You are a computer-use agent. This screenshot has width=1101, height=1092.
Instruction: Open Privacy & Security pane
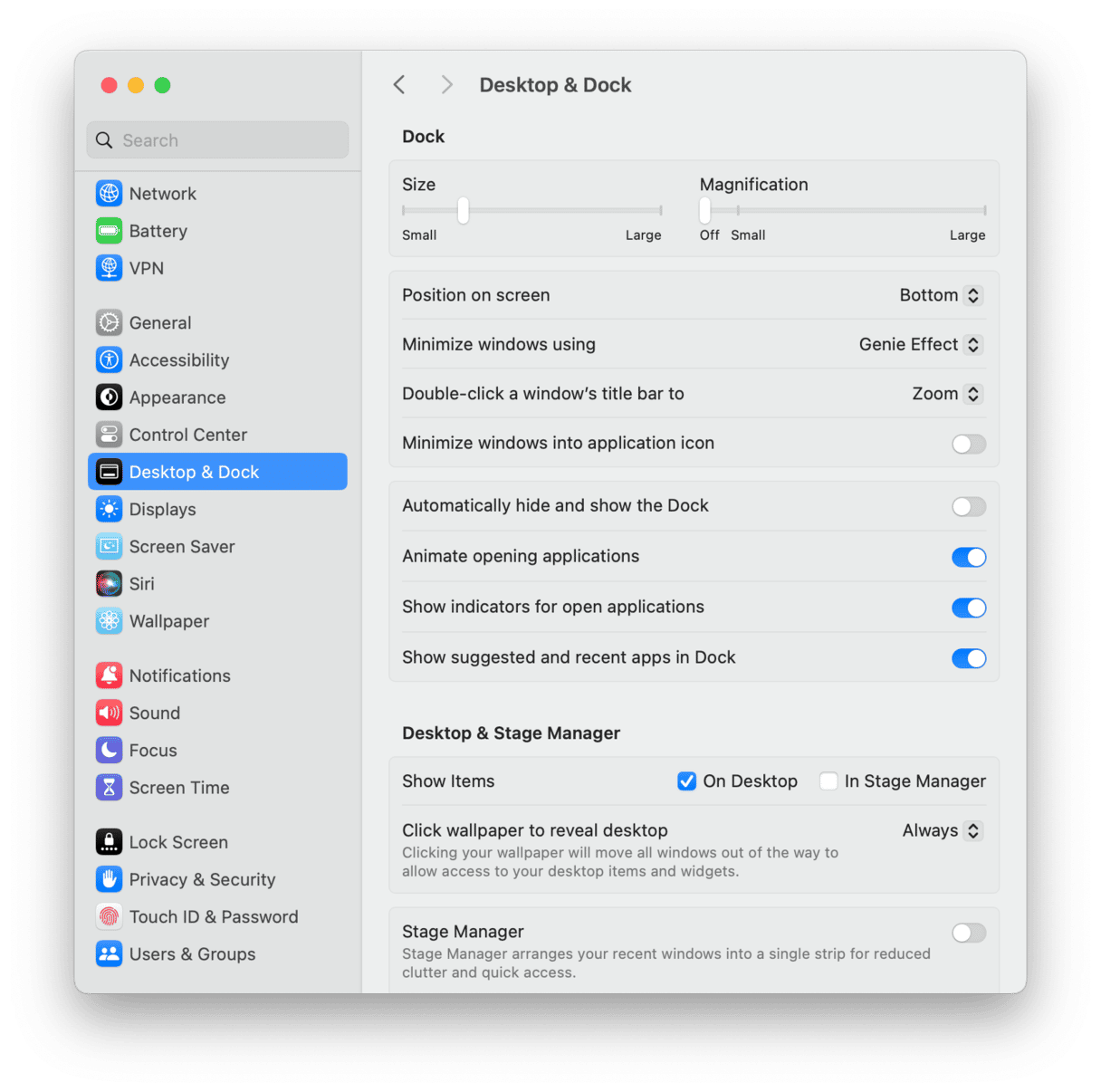click(x=217, y=879)
